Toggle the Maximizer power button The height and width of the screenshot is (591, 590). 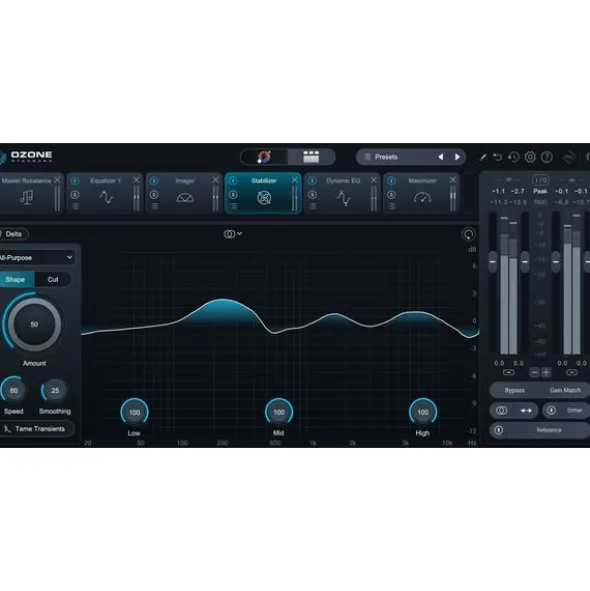tap(391, 181)
